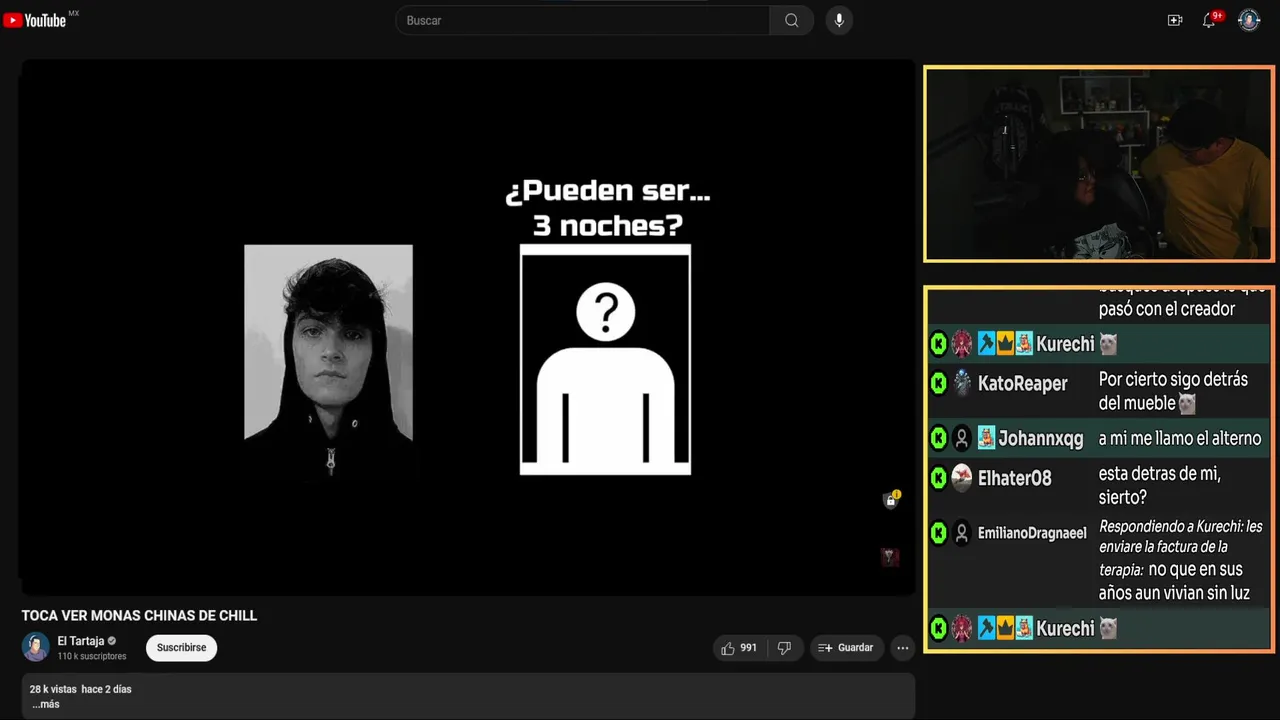This screenshot has width=1280, height=720.
Task: Click the avatar next to Elhater08
Action: (961, 478)
